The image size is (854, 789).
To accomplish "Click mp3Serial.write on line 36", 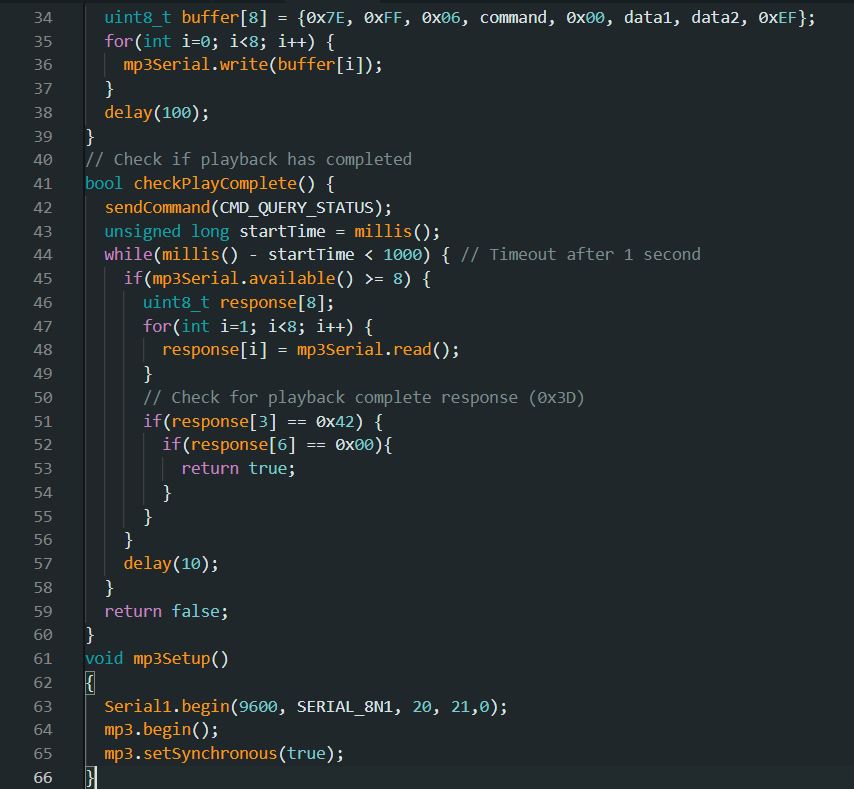I will click(x=196, y=64).
